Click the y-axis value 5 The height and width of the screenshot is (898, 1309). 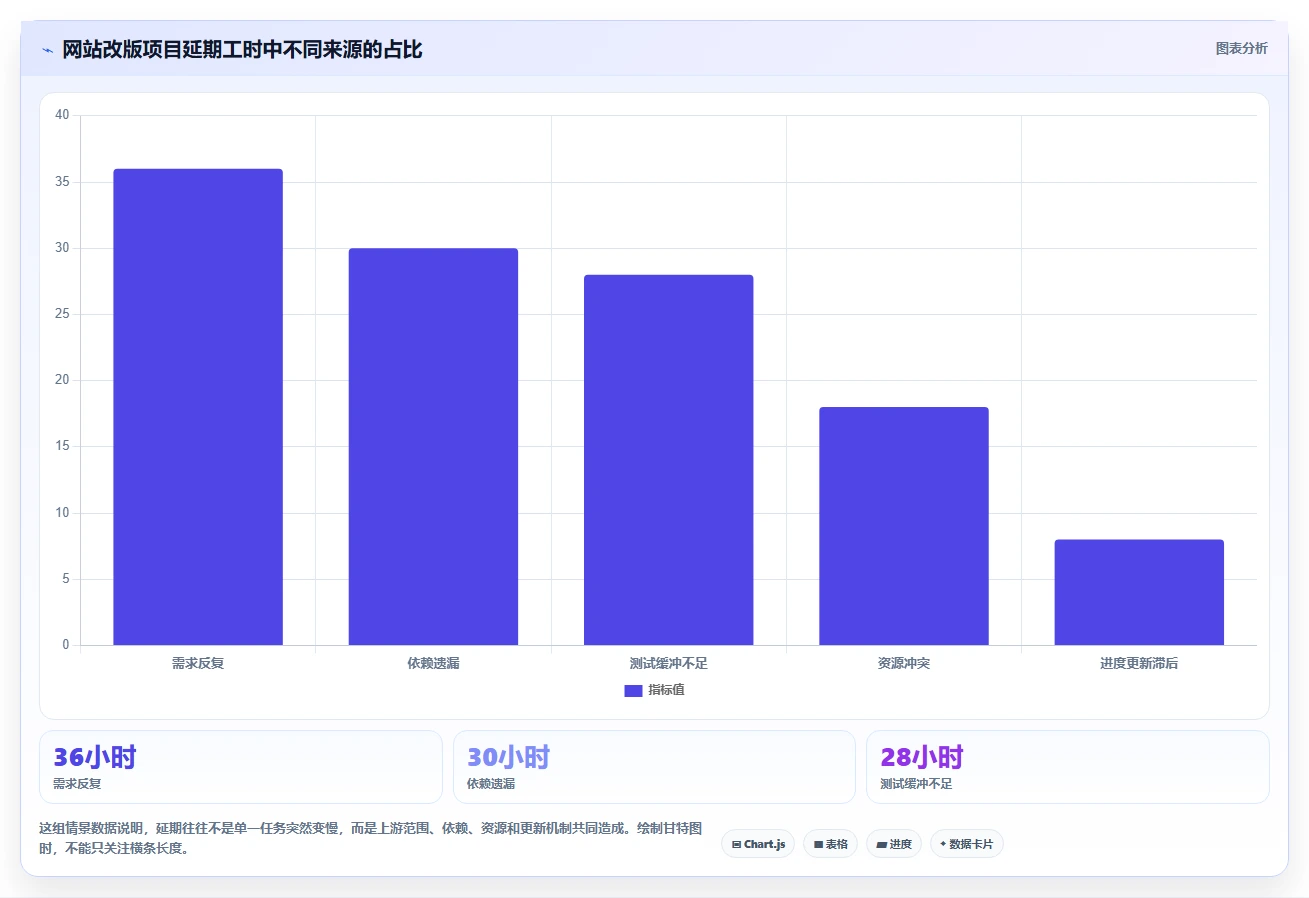pos(66,579)
